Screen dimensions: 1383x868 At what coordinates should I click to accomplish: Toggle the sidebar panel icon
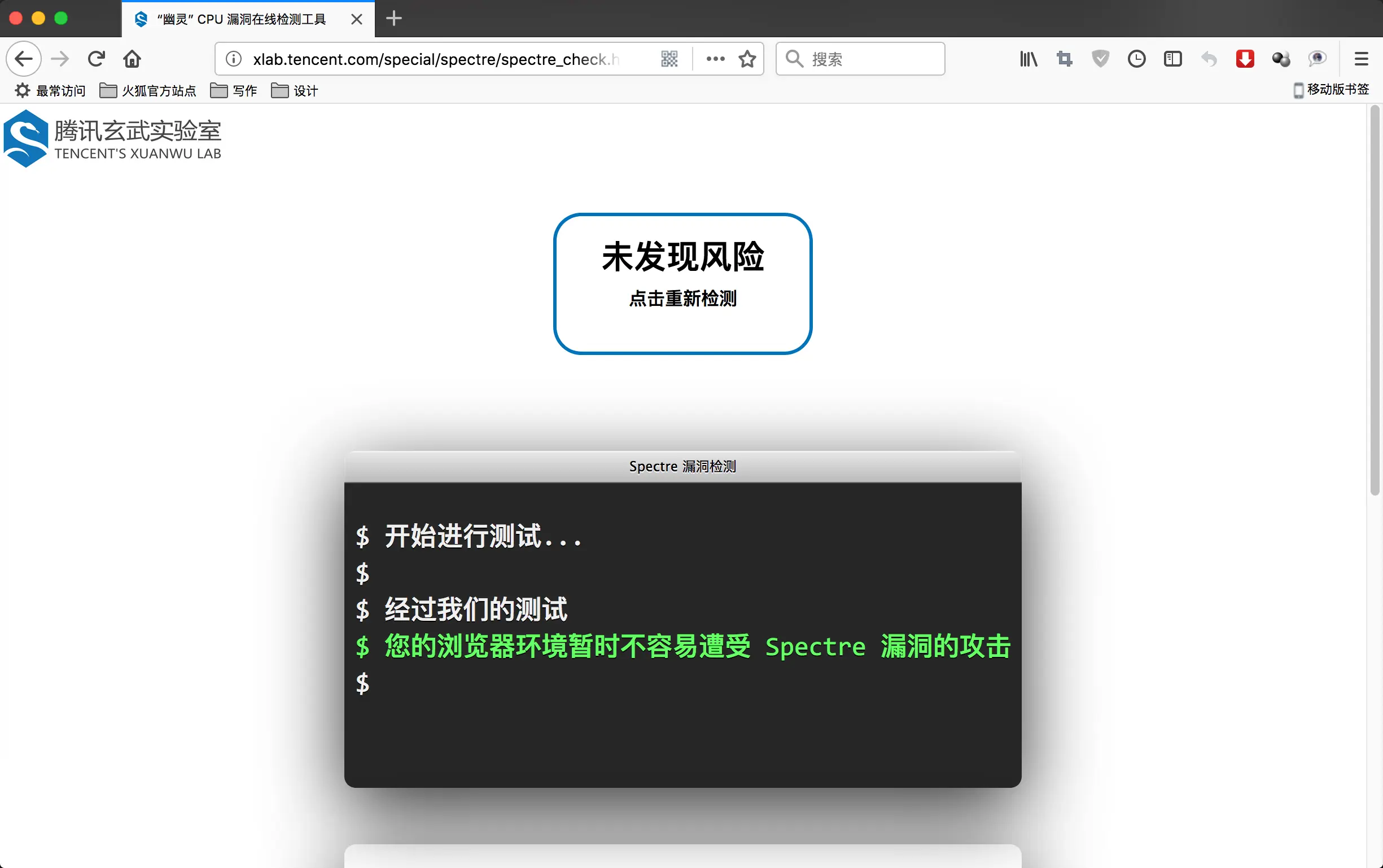(1172, 59)
